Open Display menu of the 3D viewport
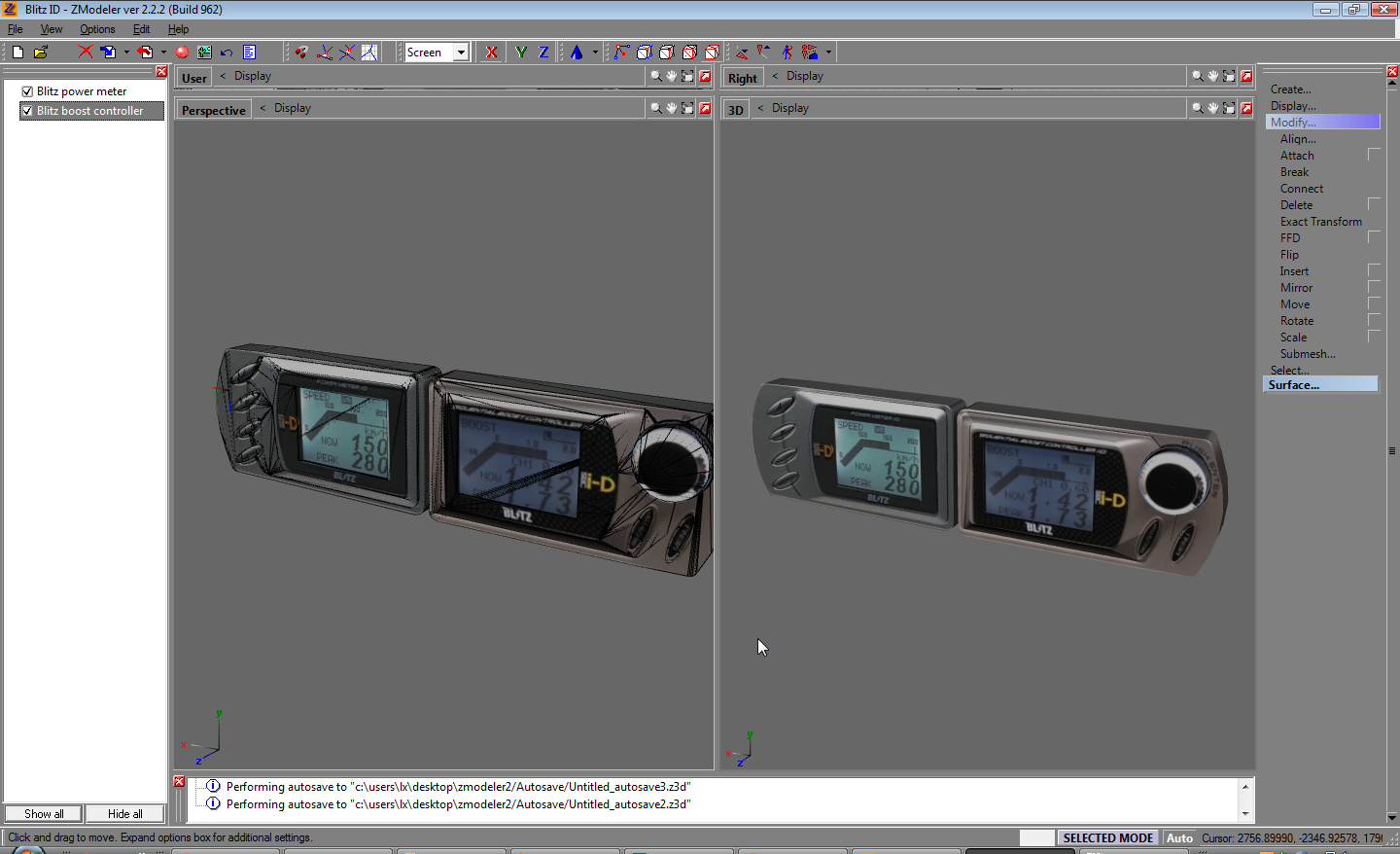This screenshot has height=854, width=1400. pyautogui.click(x=790, y=108)
